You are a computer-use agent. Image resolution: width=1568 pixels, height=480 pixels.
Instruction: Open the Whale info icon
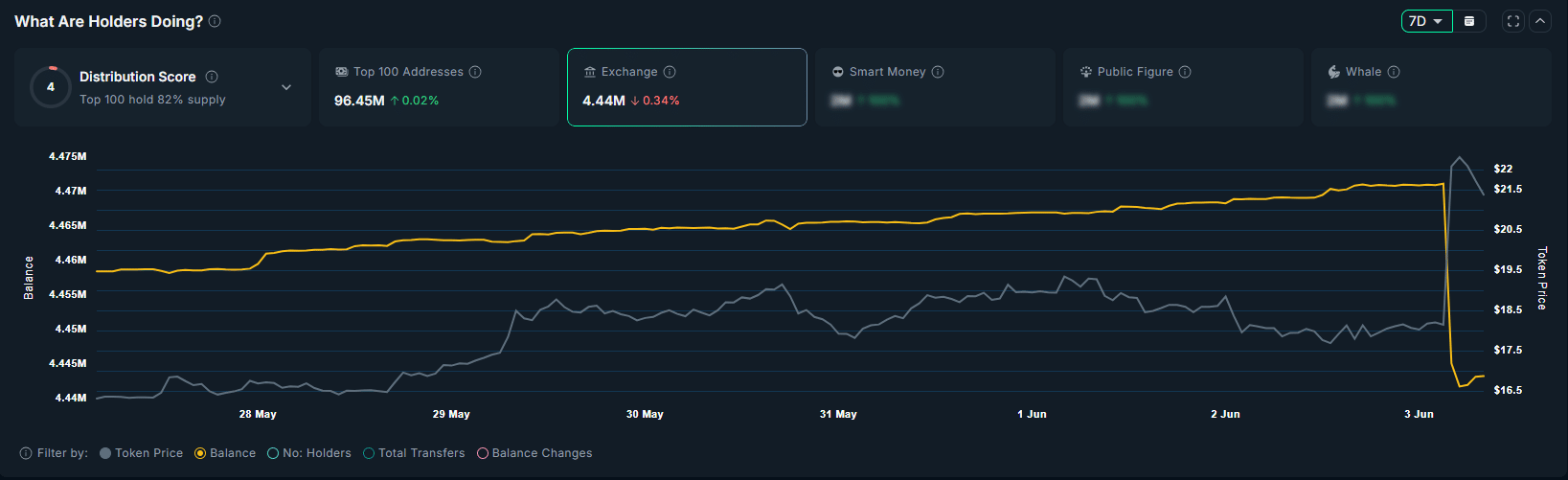1394,72
